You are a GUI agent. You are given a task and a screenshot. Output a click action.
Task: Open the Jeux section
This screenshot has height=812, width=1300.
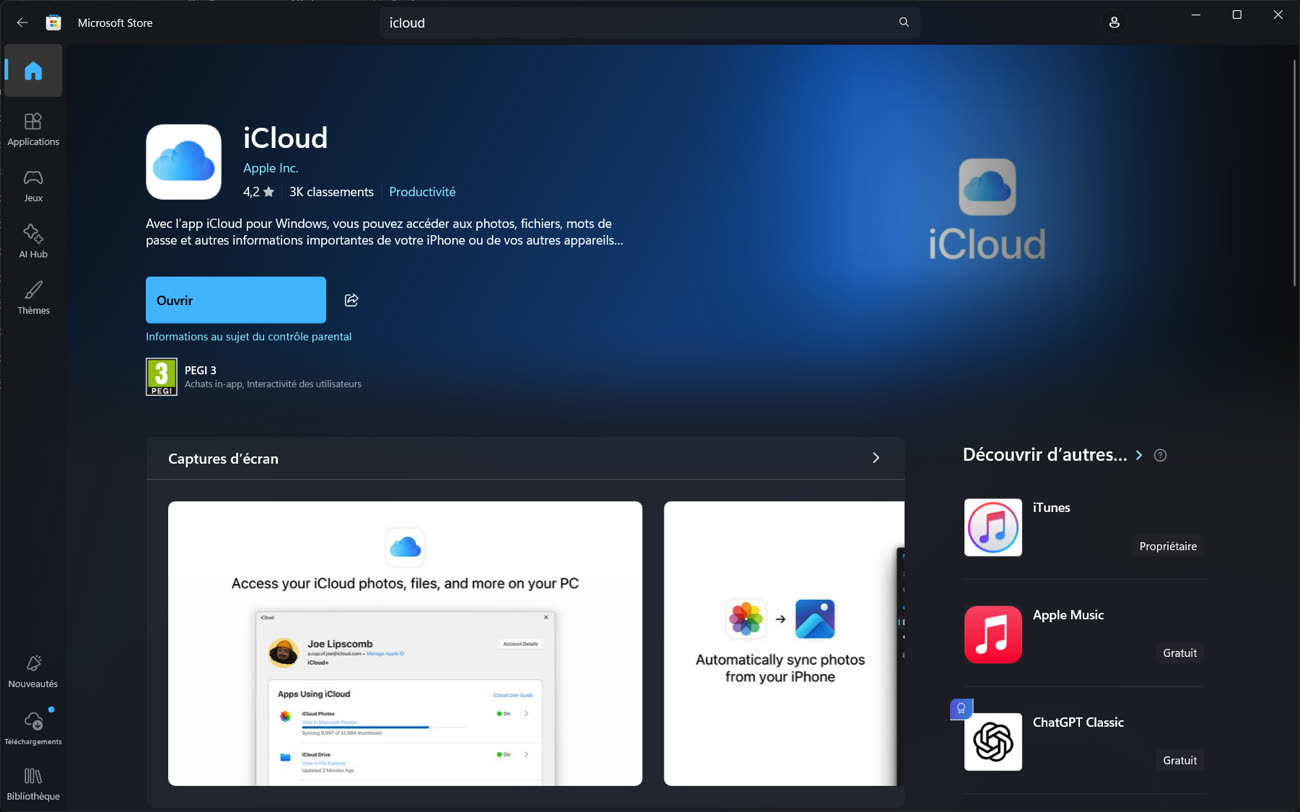click(33, 185)
